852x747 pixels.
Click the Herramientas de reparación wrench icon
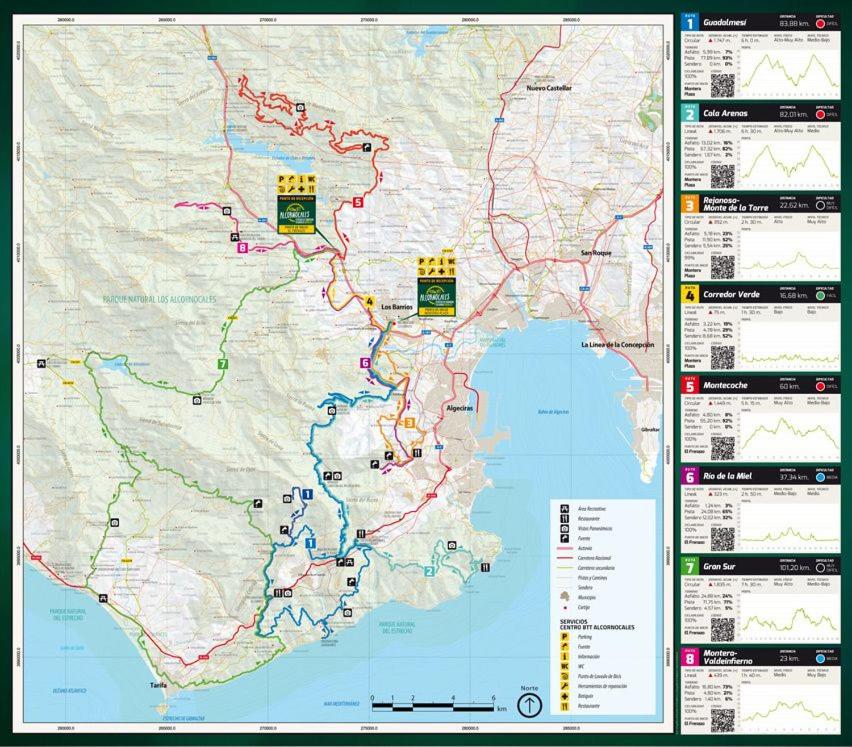click(x=565, y=684)
